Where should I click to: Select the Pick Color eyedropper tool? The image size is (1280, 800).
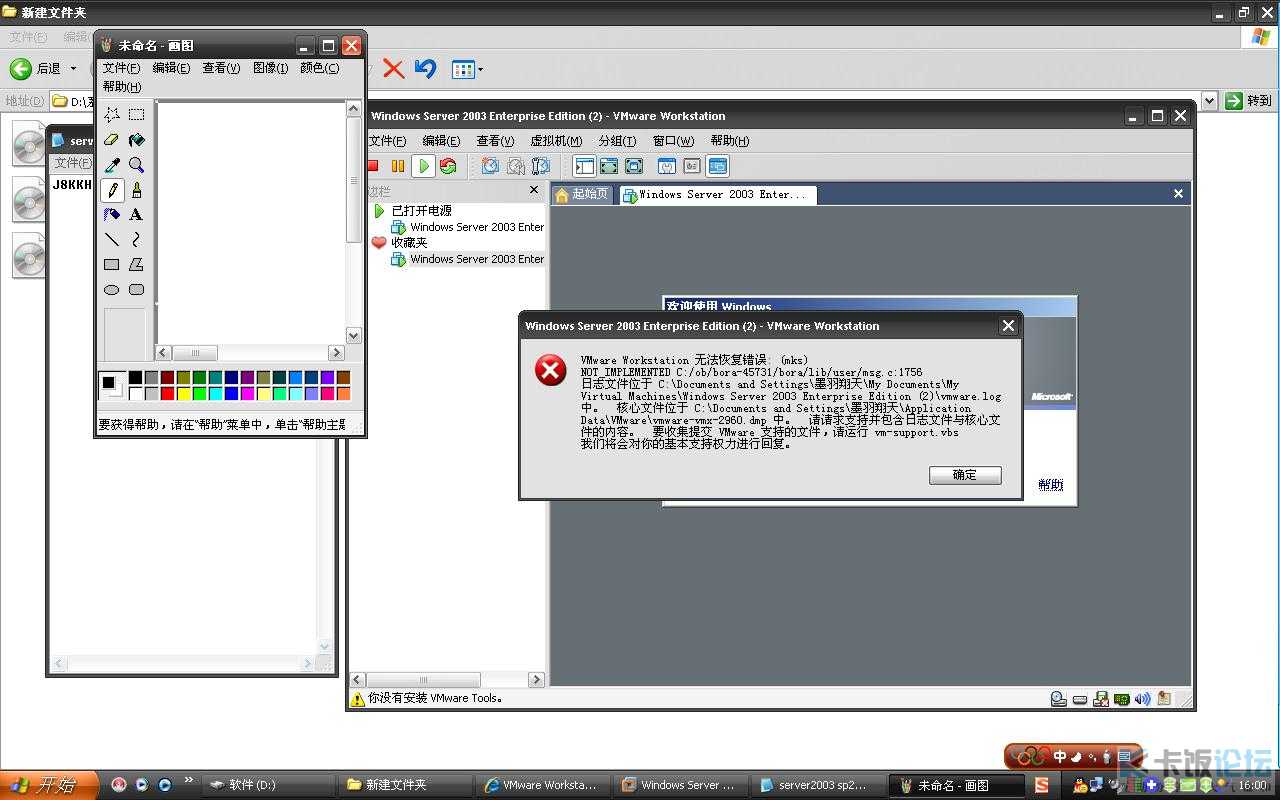click(112, 165)
